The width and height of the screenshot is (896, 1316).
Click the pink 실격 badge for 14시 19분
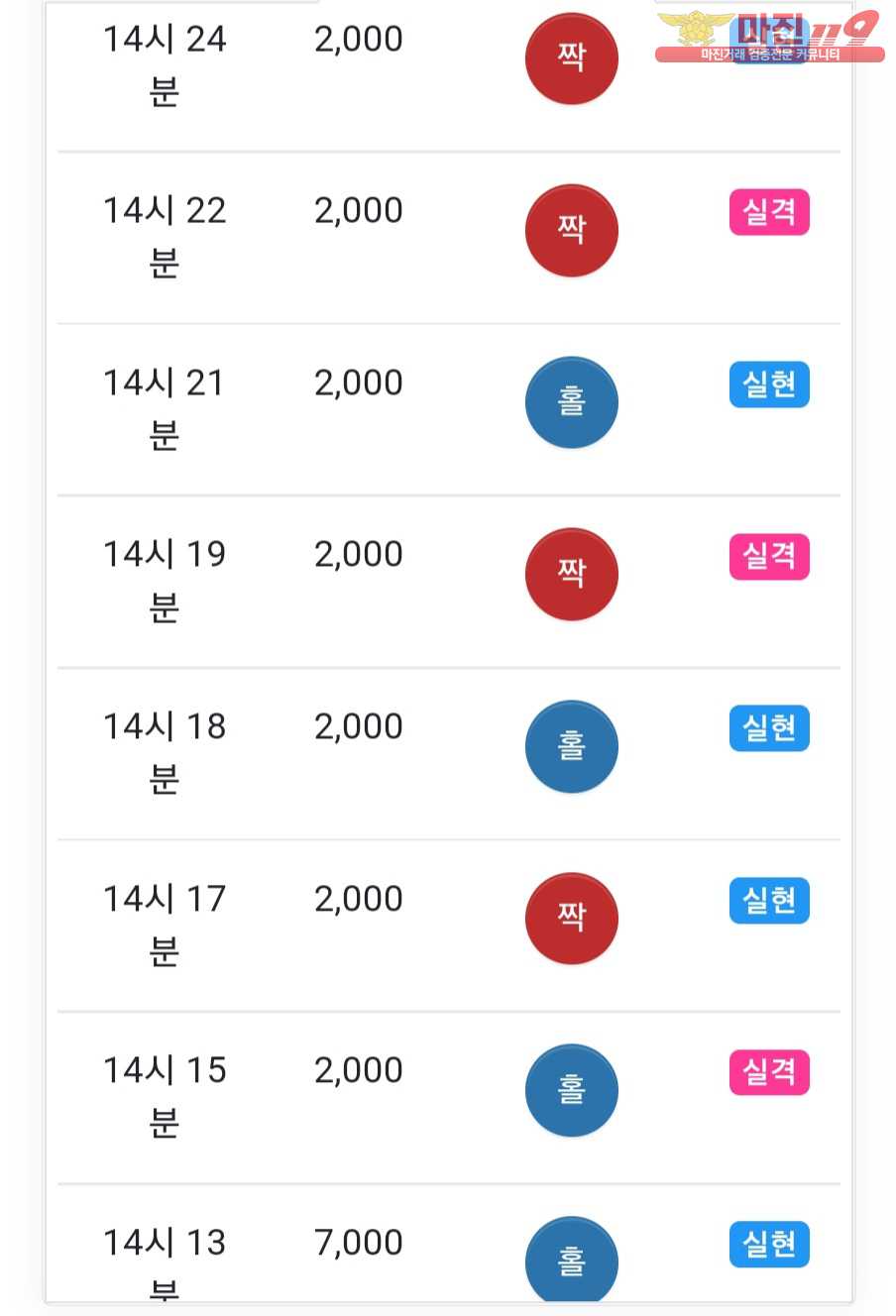point(769,556)
